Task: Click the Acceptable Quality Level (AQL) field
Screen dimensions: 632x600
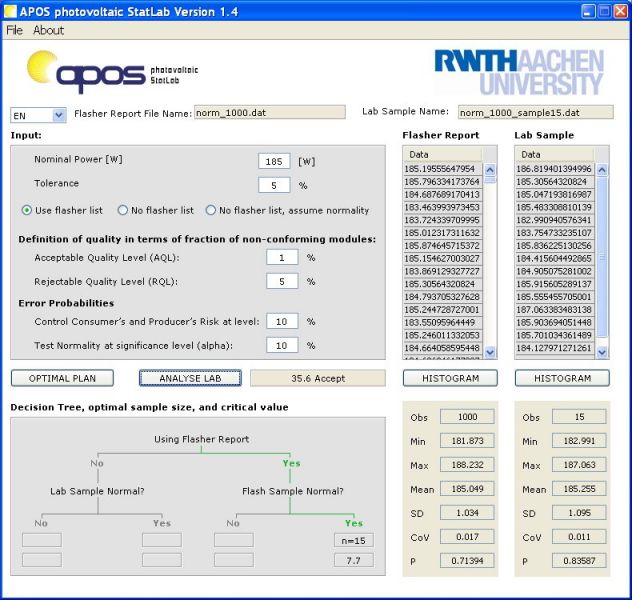Action: click(x=281, y=257)
